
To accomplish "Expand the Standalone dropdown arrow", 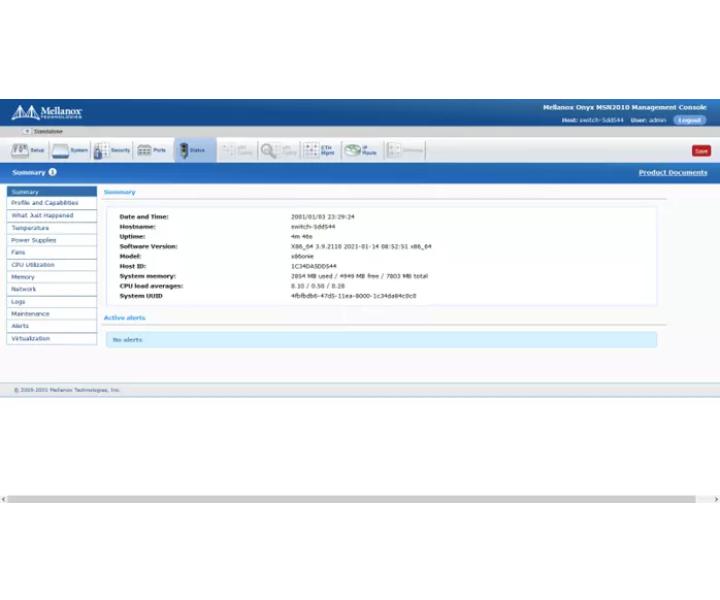I will [27, 131].
